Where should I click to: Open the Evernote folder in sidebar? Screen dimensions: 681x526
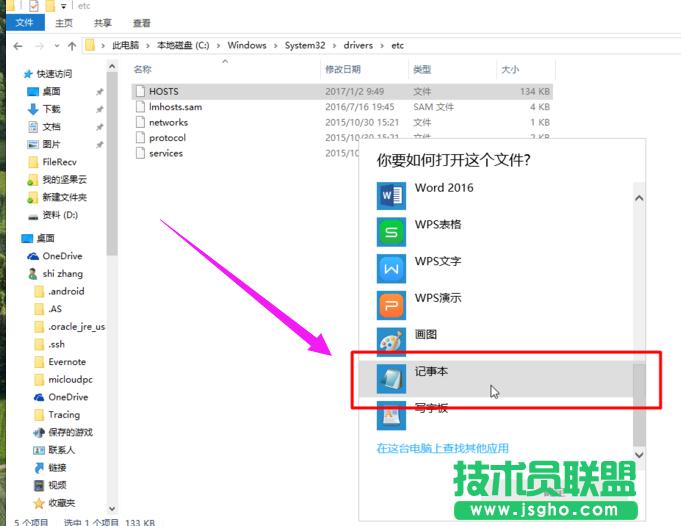pyautogui.click(x=67, y=362)
